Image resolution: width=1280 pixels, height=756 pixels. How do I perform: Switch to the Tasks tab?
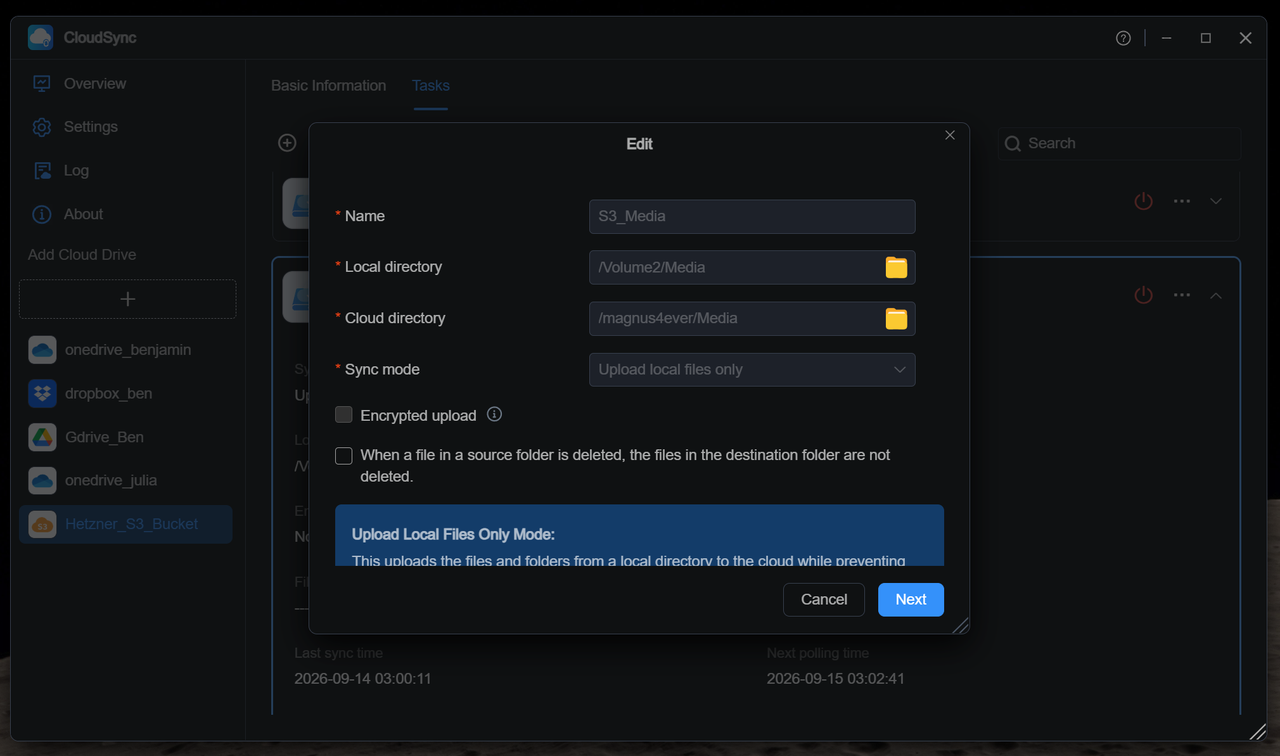click(x=431, y=85)
